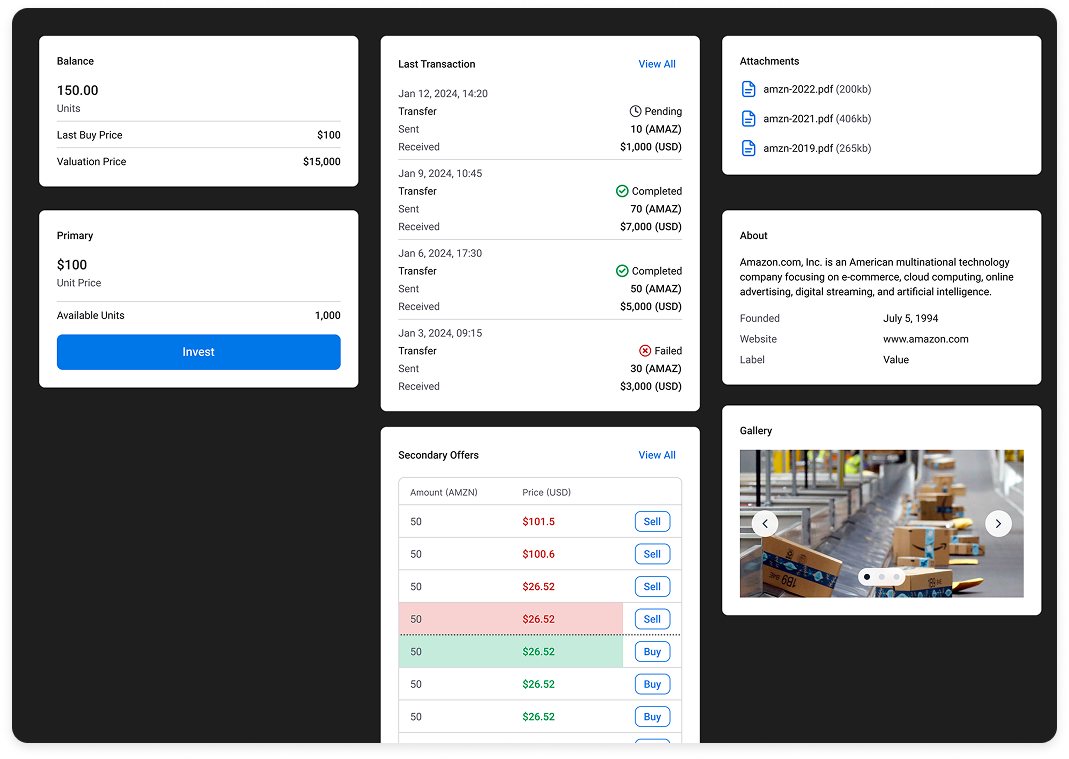
Task: Click the Pending clock status icon
Action: [x=635, y=111]
